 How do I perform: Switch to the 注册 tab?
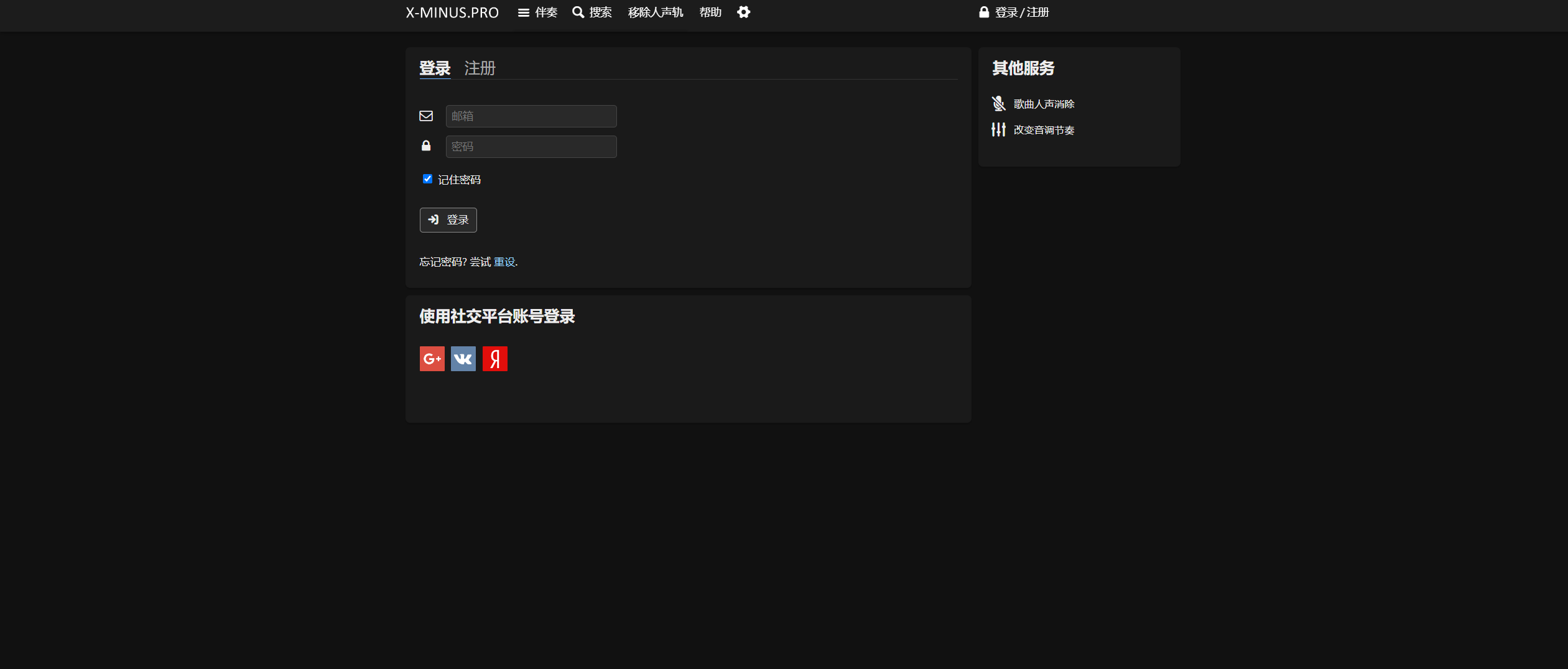480,68
